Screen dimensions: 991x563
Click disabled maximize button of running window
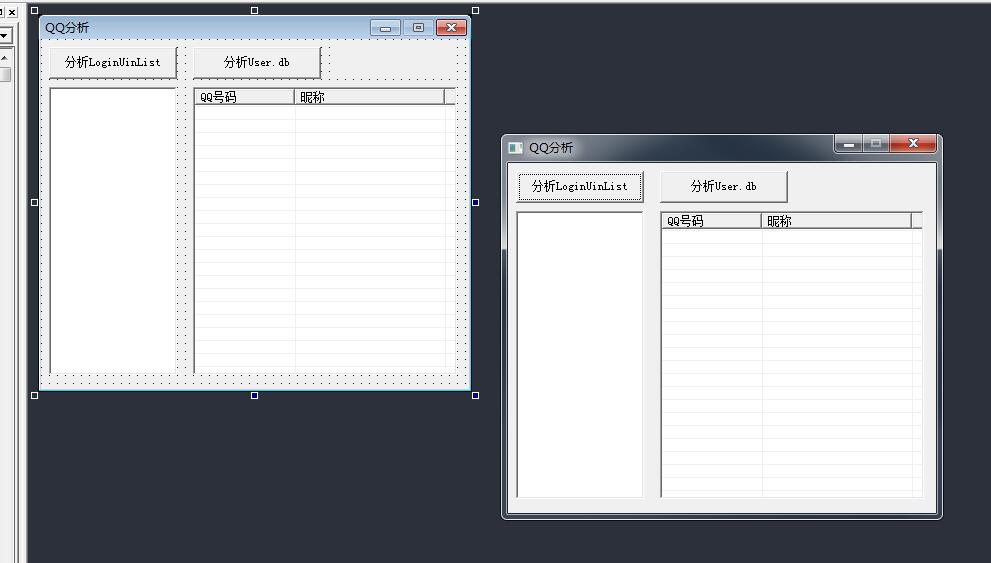coord(876,144)
